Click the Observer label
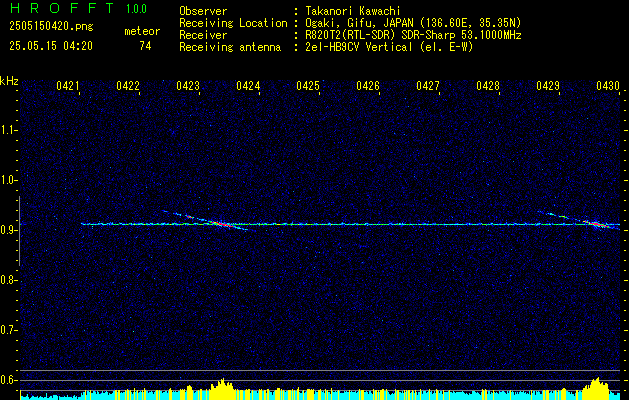Screen dimensions: 629x400 [203, 11]
